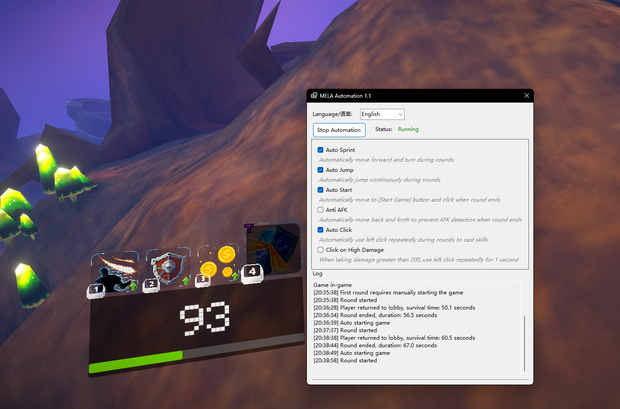This screenshot has width=620, height=409.
Task: Click the green progress bar under 93
Action: tap(136, 362)
